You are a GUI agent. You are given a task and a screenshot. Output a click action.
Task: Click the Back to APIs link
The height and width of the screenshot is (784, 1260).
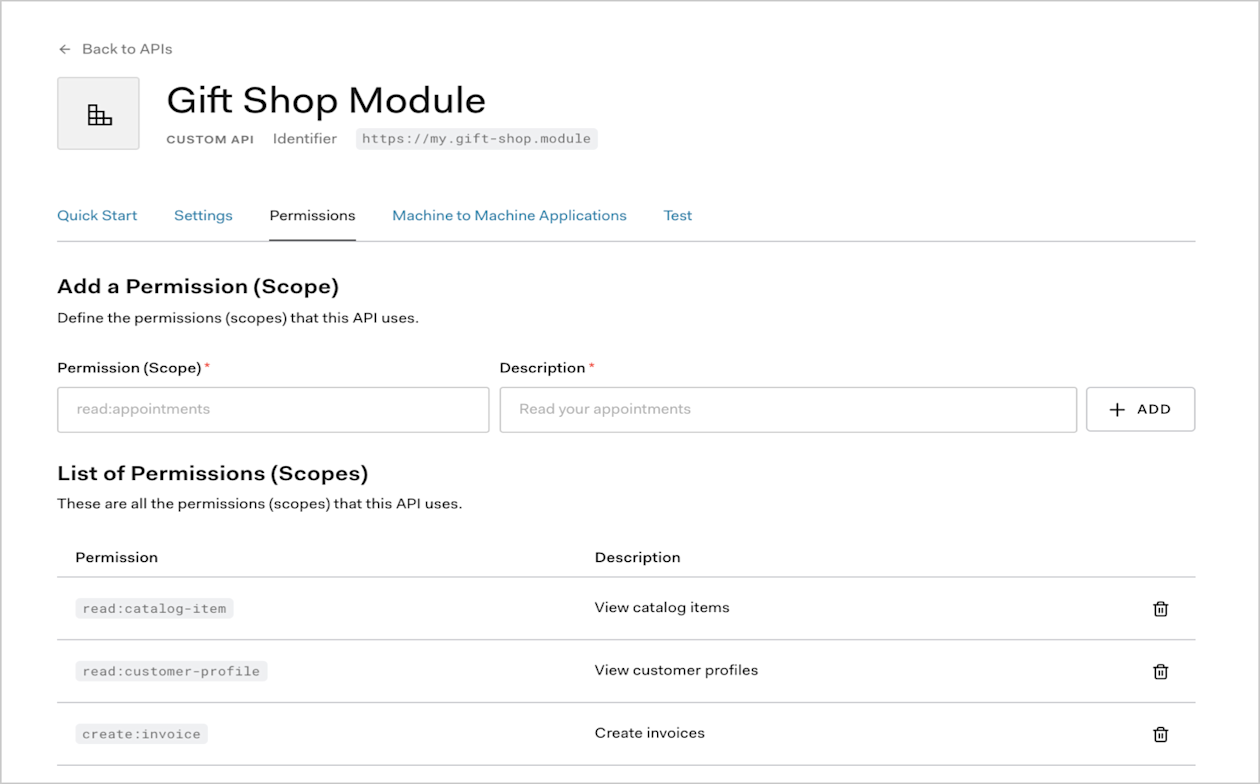[x=126, y=48]
